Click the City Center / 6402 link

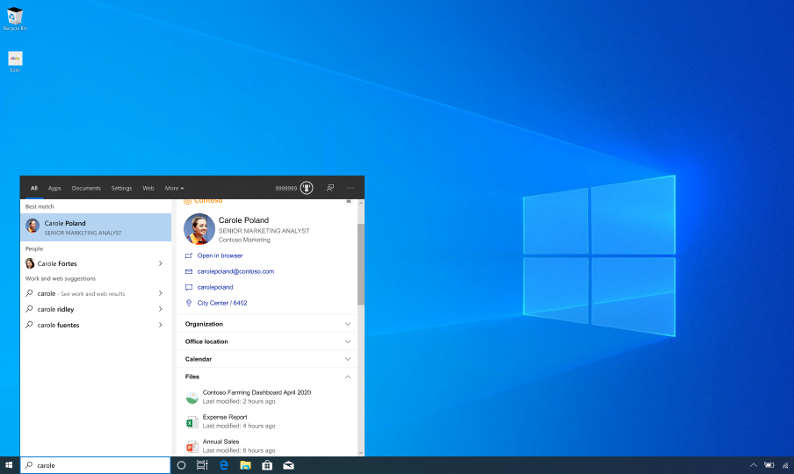pyautogui.click(x=222, y=303)
